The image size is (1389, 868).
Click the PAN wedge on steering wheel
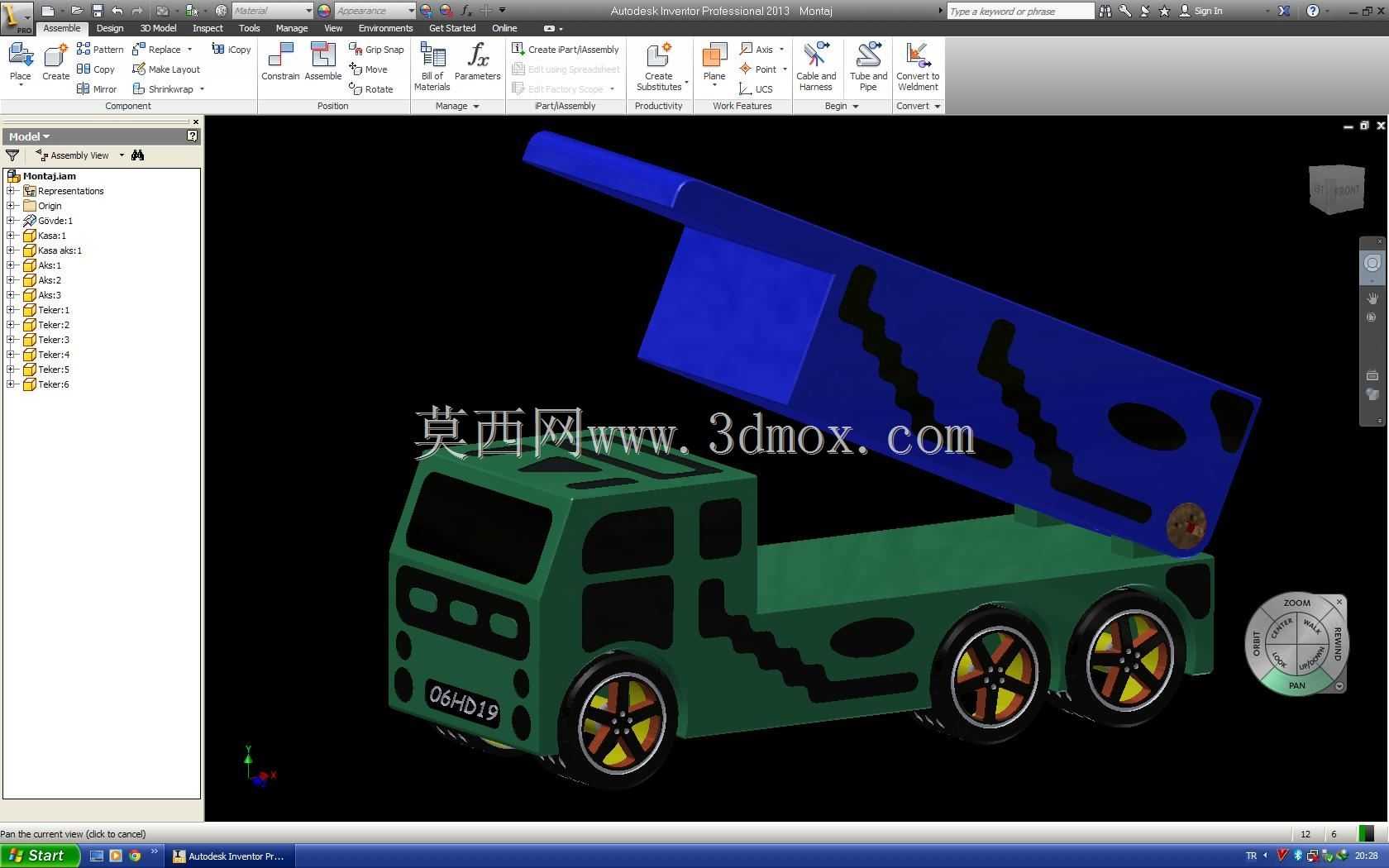coord(1296,685)
